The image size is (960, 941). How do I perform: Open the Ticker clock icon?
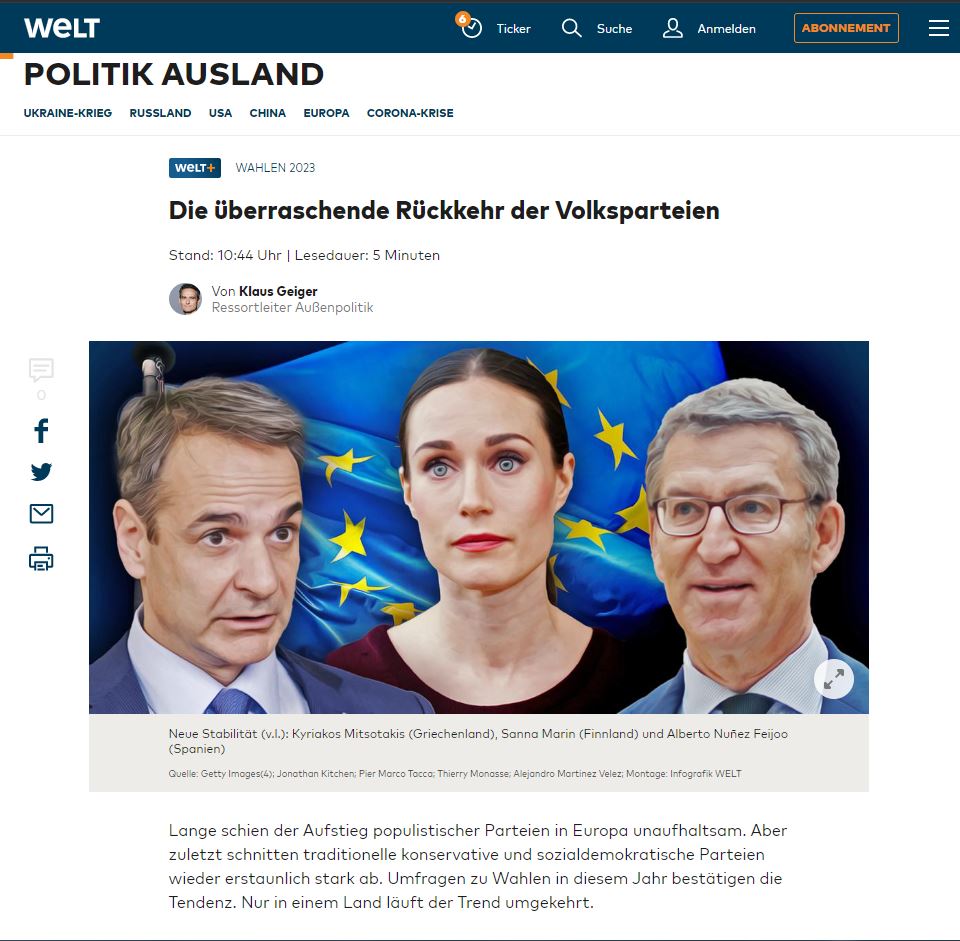(471, 28)
